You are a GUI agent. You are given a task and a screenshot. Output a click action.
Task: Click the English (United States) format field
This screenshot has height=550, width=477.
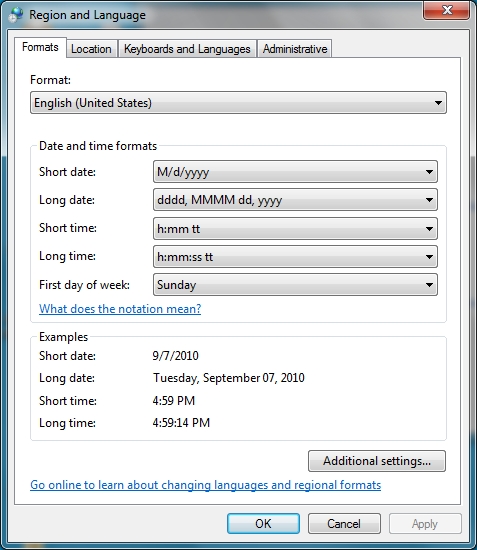(x=238, y=103)
